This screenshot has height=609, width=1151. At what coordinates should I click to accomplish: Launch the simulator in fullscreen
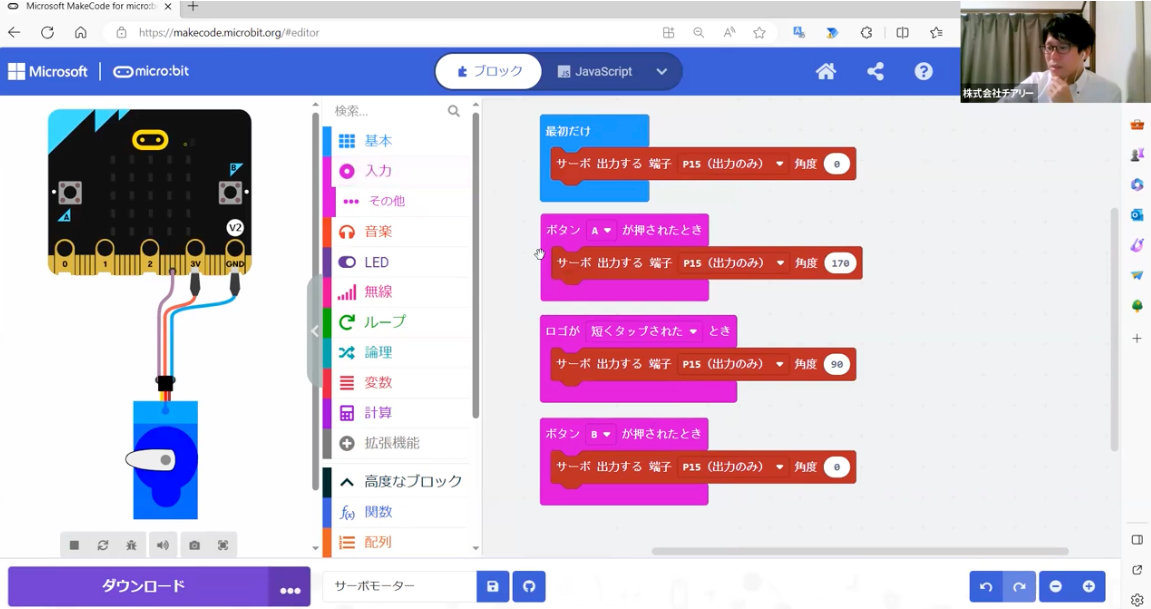point(223,545)
